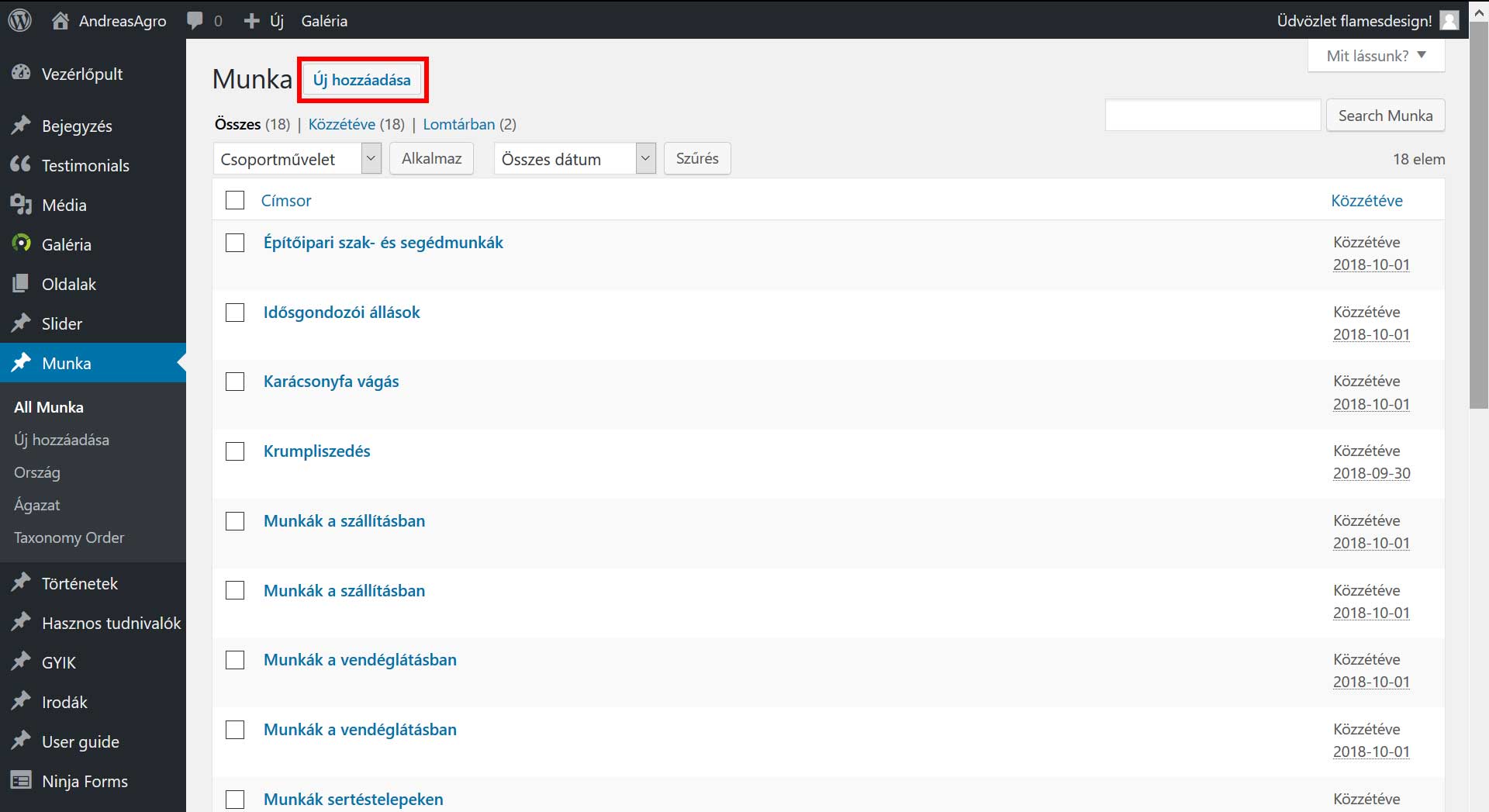Screen dimensions: 1489x812
Task: Open Taxonomy Order submenu item
Action: coord(69,537)
